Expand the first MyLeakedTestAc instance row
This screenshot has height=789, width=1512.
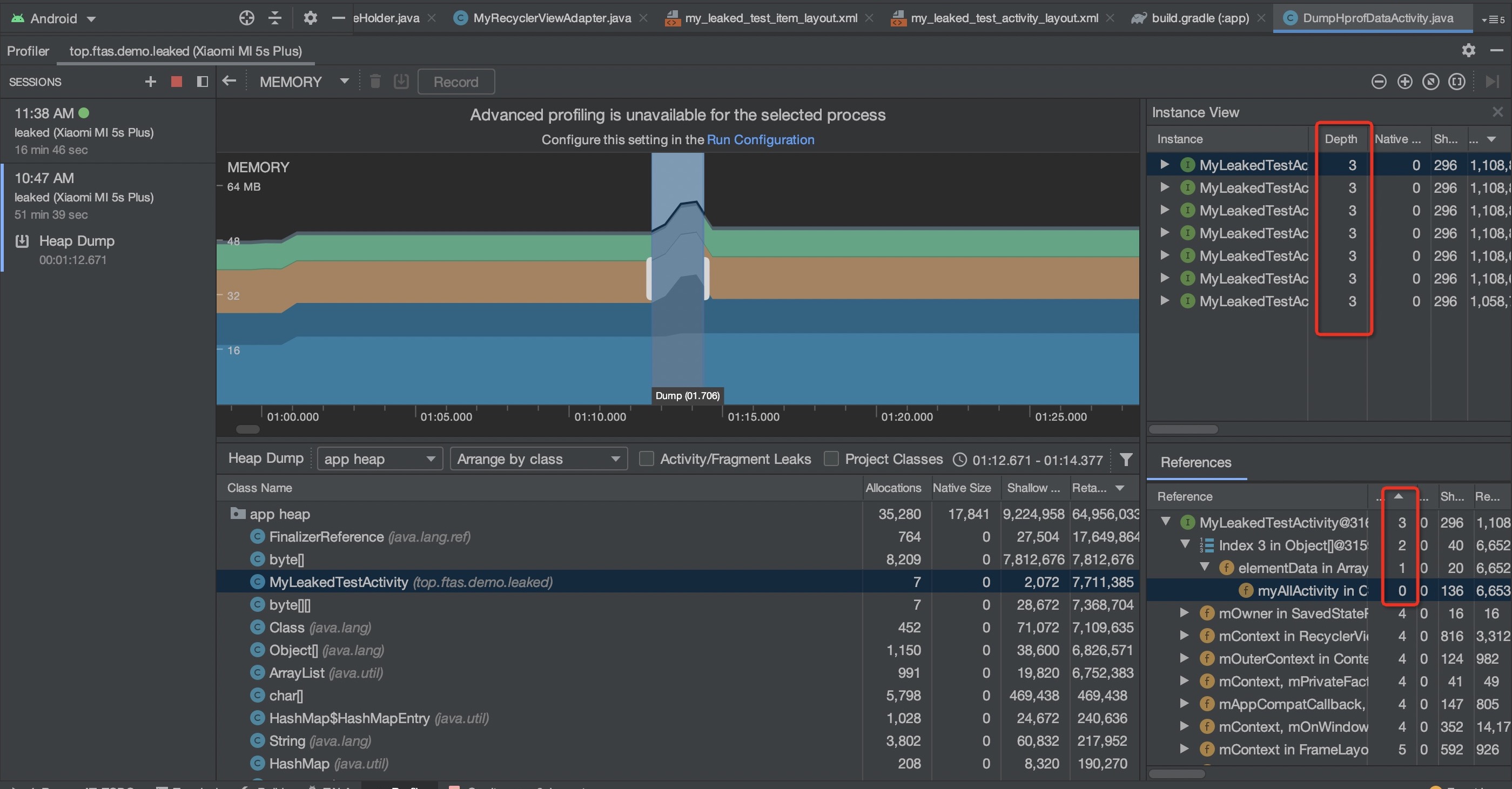1165,165
